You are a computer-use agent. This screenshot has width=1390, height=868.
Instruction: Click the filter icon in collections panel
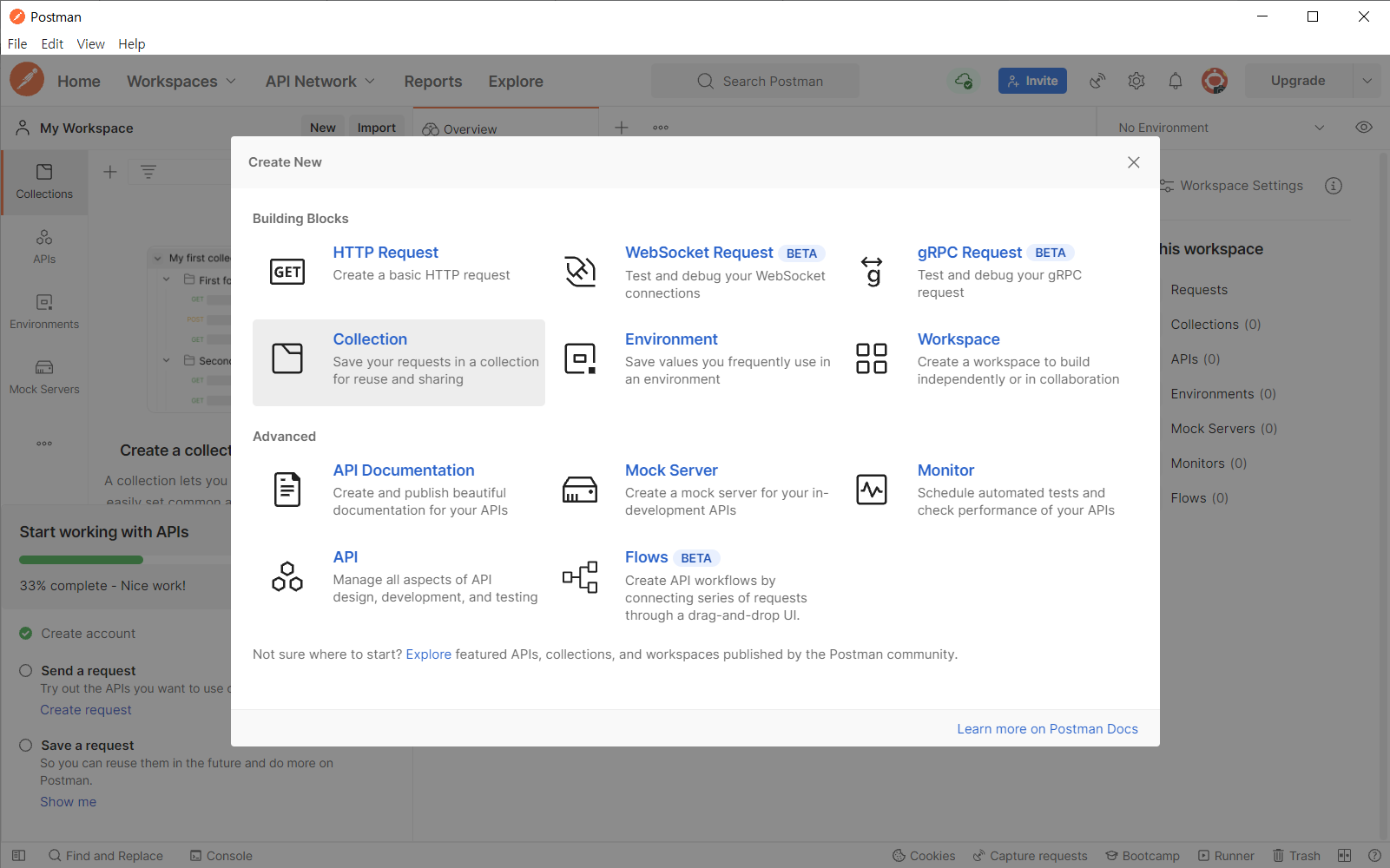pyautogui.click(x=148, y=172)
